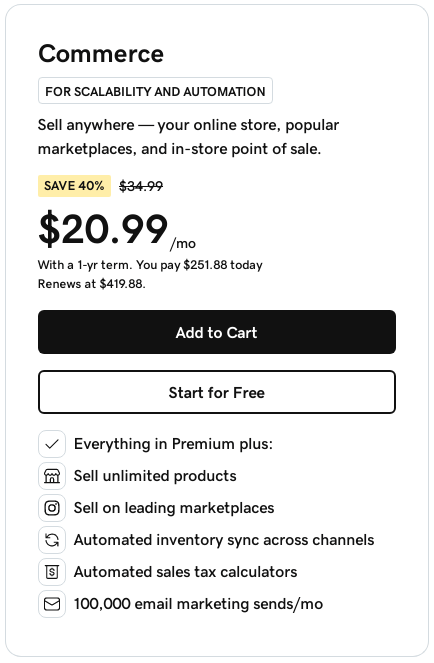Click the Instagram icon for leading marketplaces

click(x=52, y=508)
